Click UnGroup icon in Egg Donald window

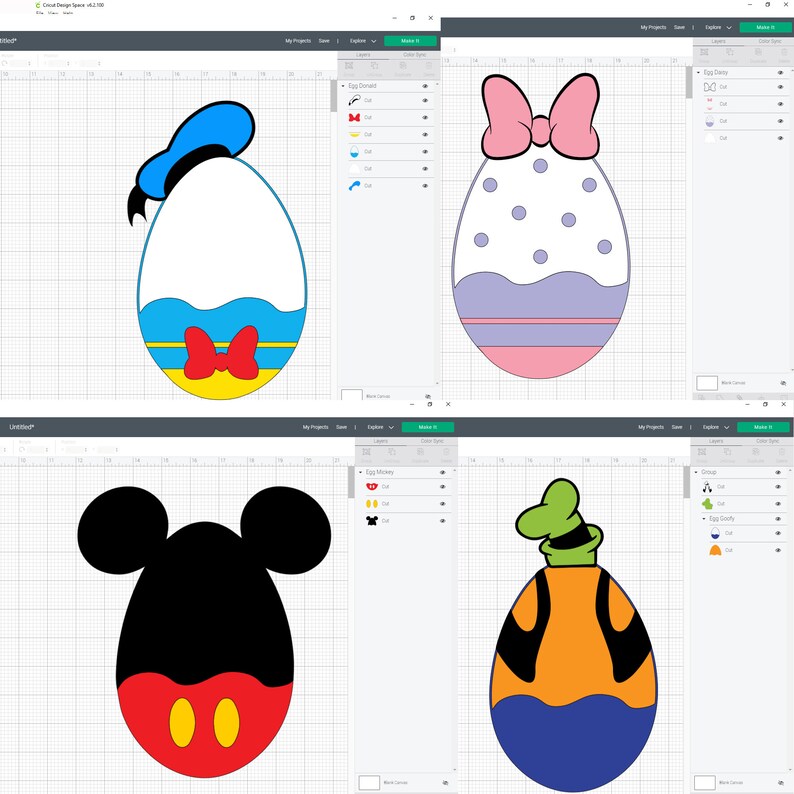point(374,66)
